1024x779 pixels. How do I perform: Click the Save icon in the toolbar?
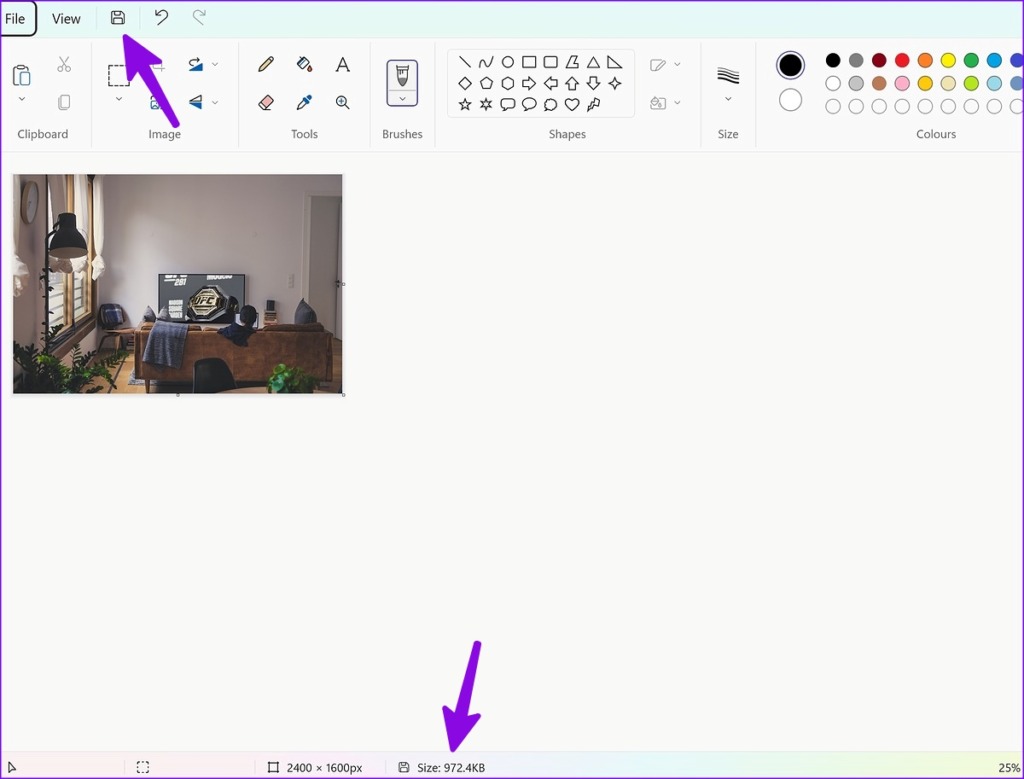(x=117, y=17)
